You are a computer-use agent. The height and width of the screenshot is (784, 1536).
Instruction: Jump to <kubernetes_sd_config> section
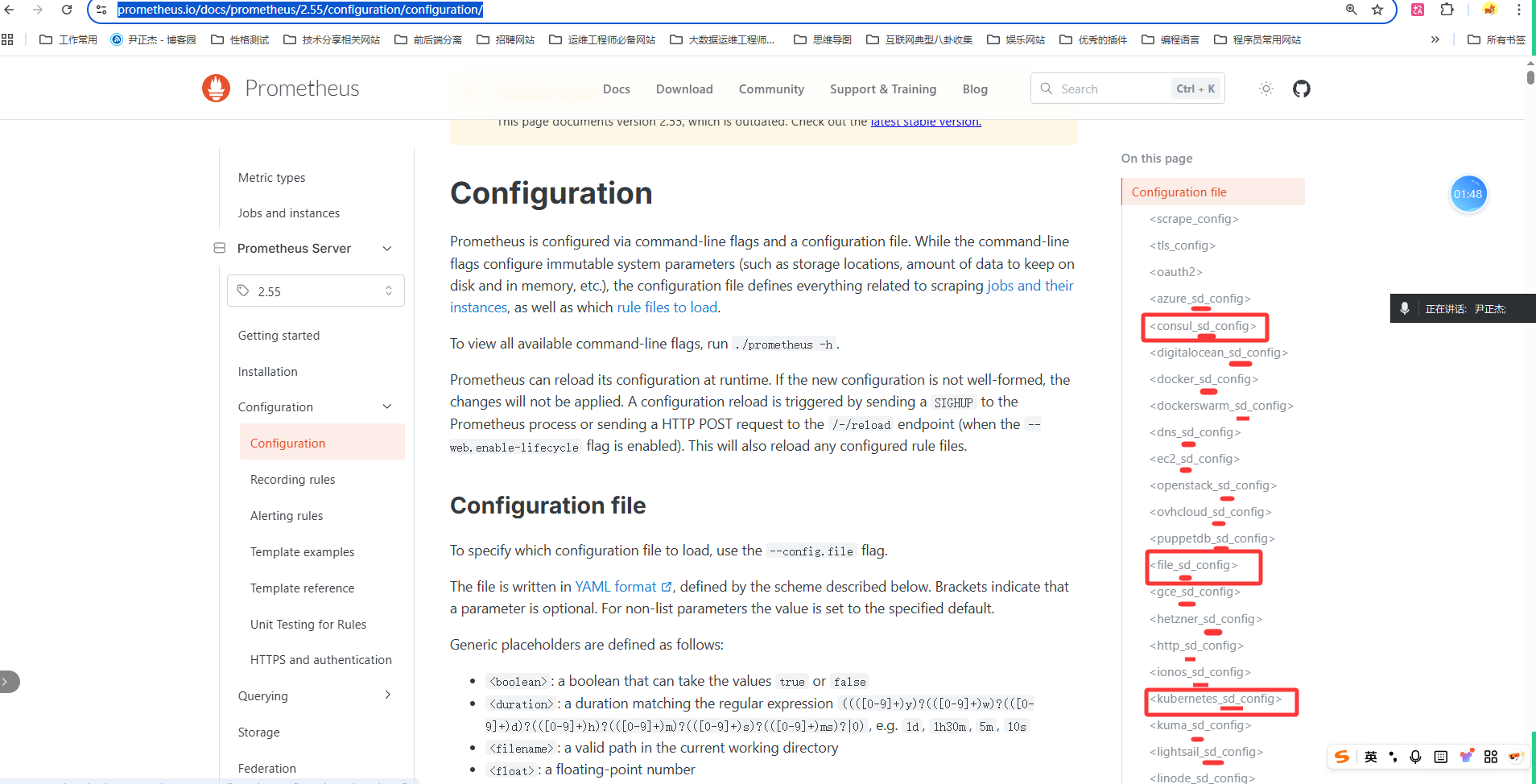[1216, 699]
